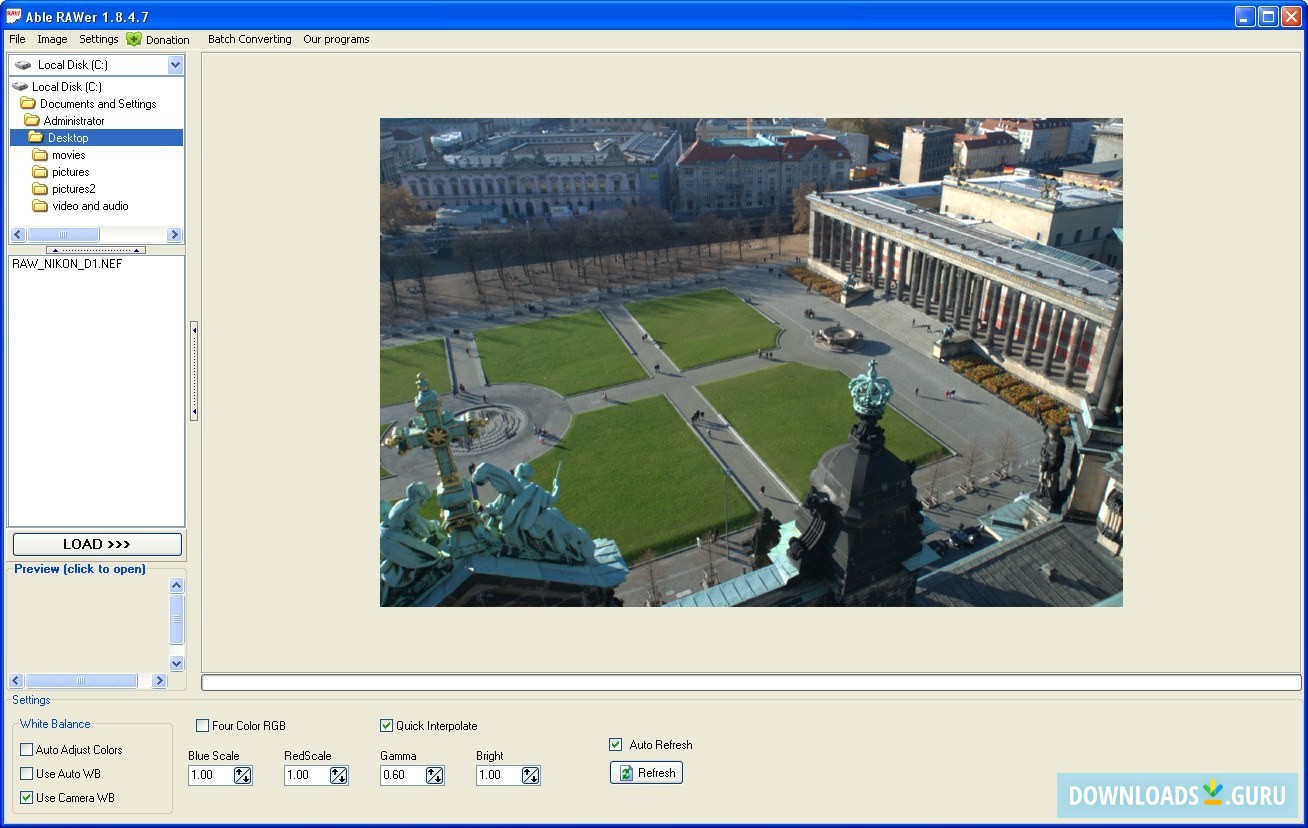Click the folder tree horizontal scrollbar thumb
Image resolution: width=1308 pixels, height=828 pixels.
[63, 235]
